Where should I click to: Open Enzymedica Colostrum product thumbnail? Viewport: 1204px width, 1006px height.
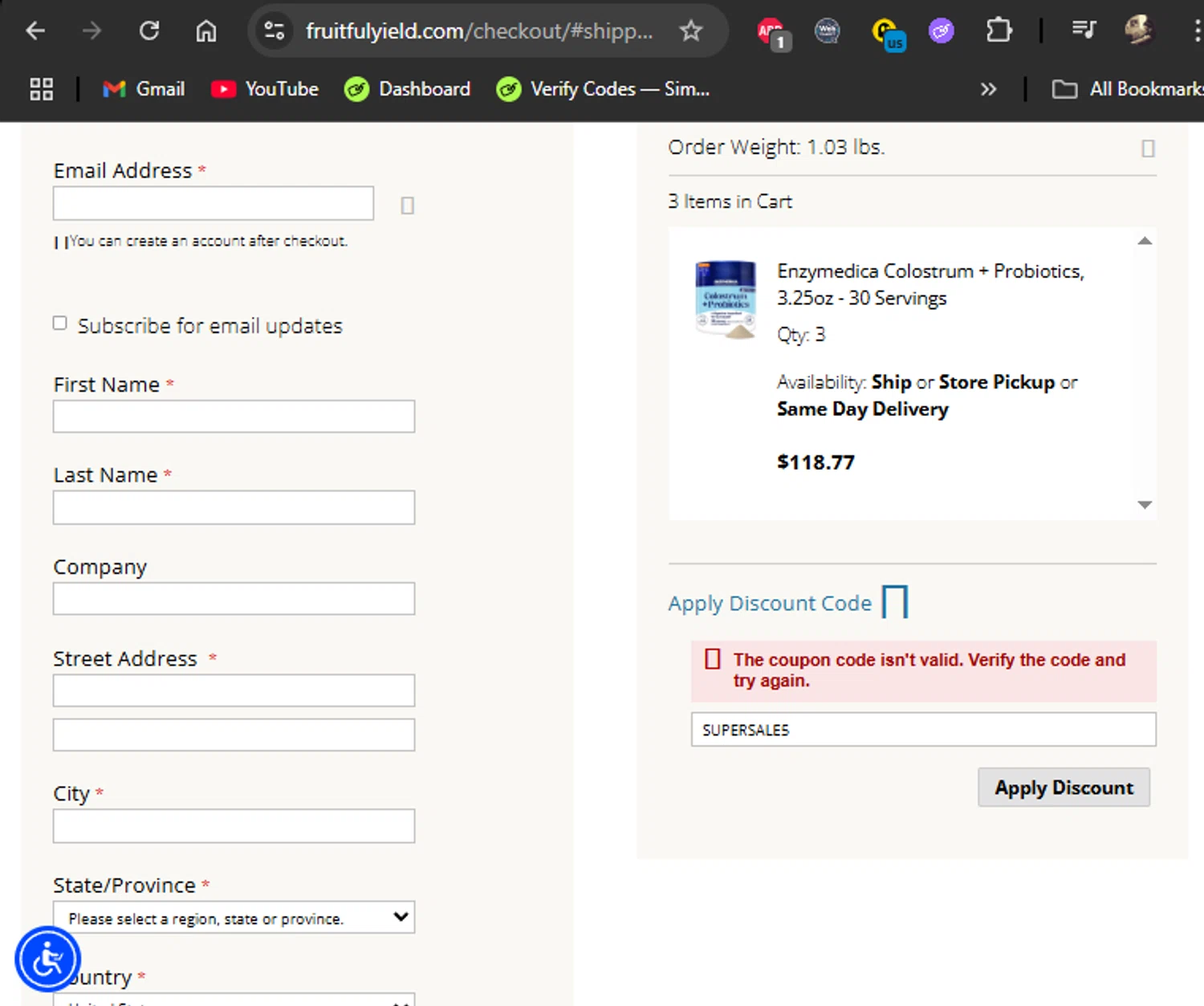[x=726, y=299]
